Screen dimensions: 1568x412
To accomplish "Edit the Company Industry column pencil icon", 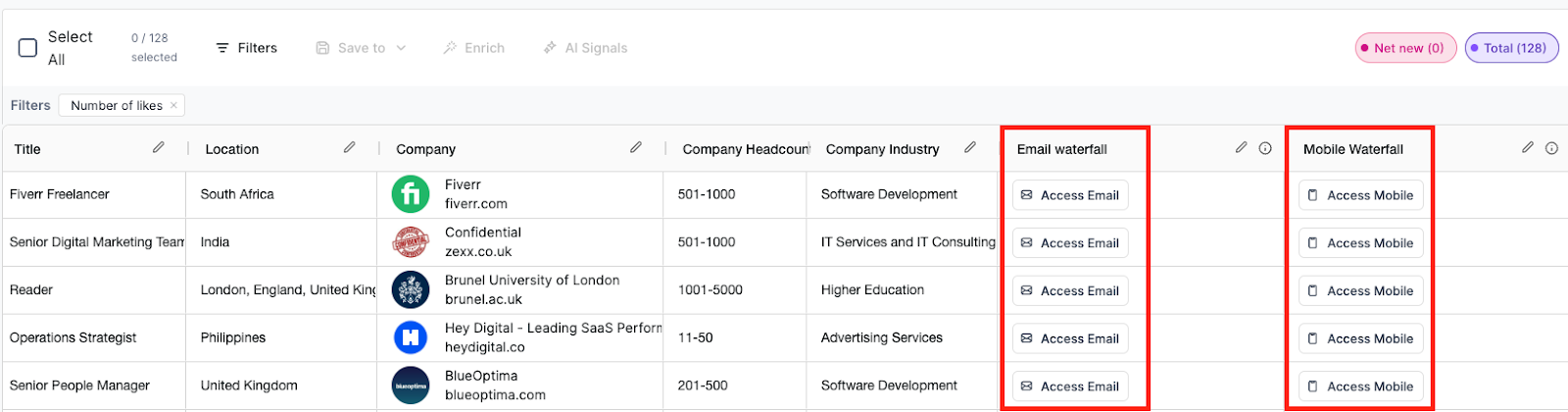I will click(x=970, y=147).
